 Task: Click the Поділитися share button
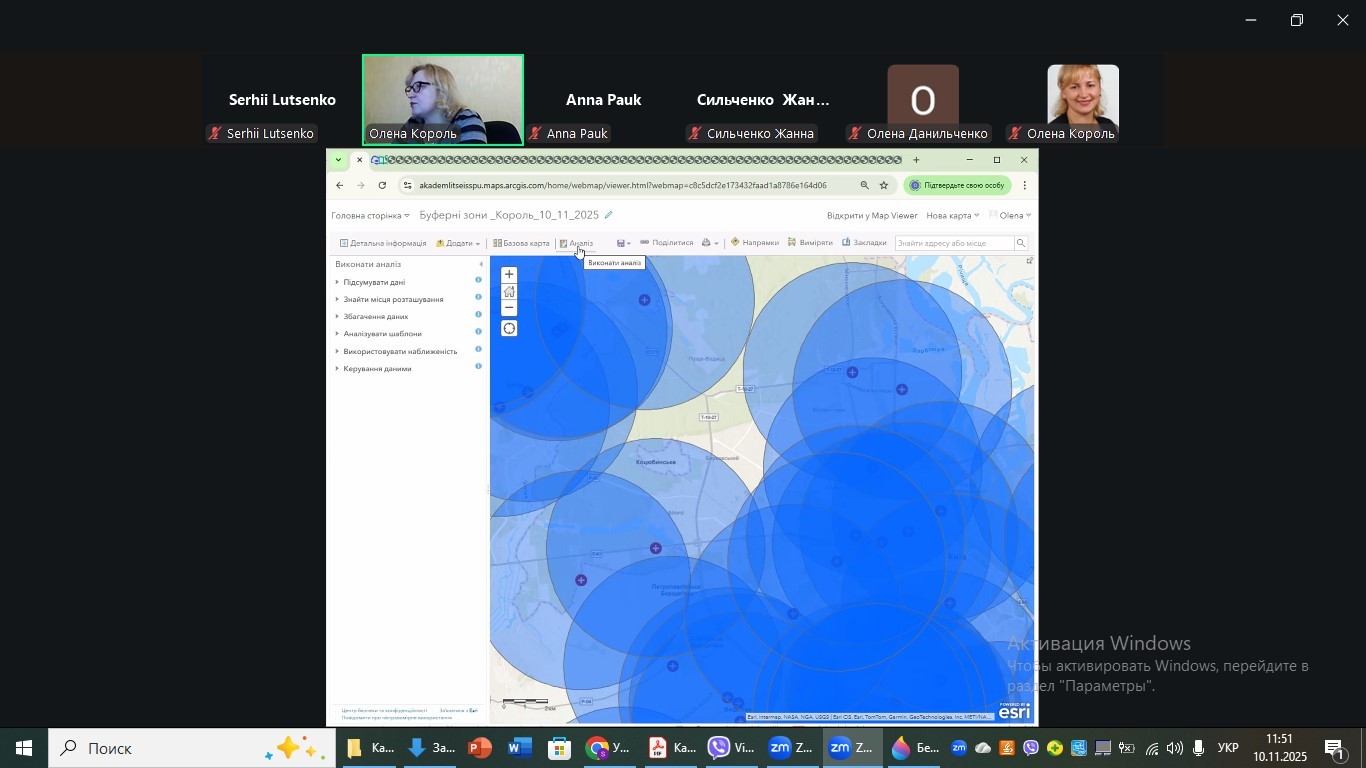click(x=667, y=243)
